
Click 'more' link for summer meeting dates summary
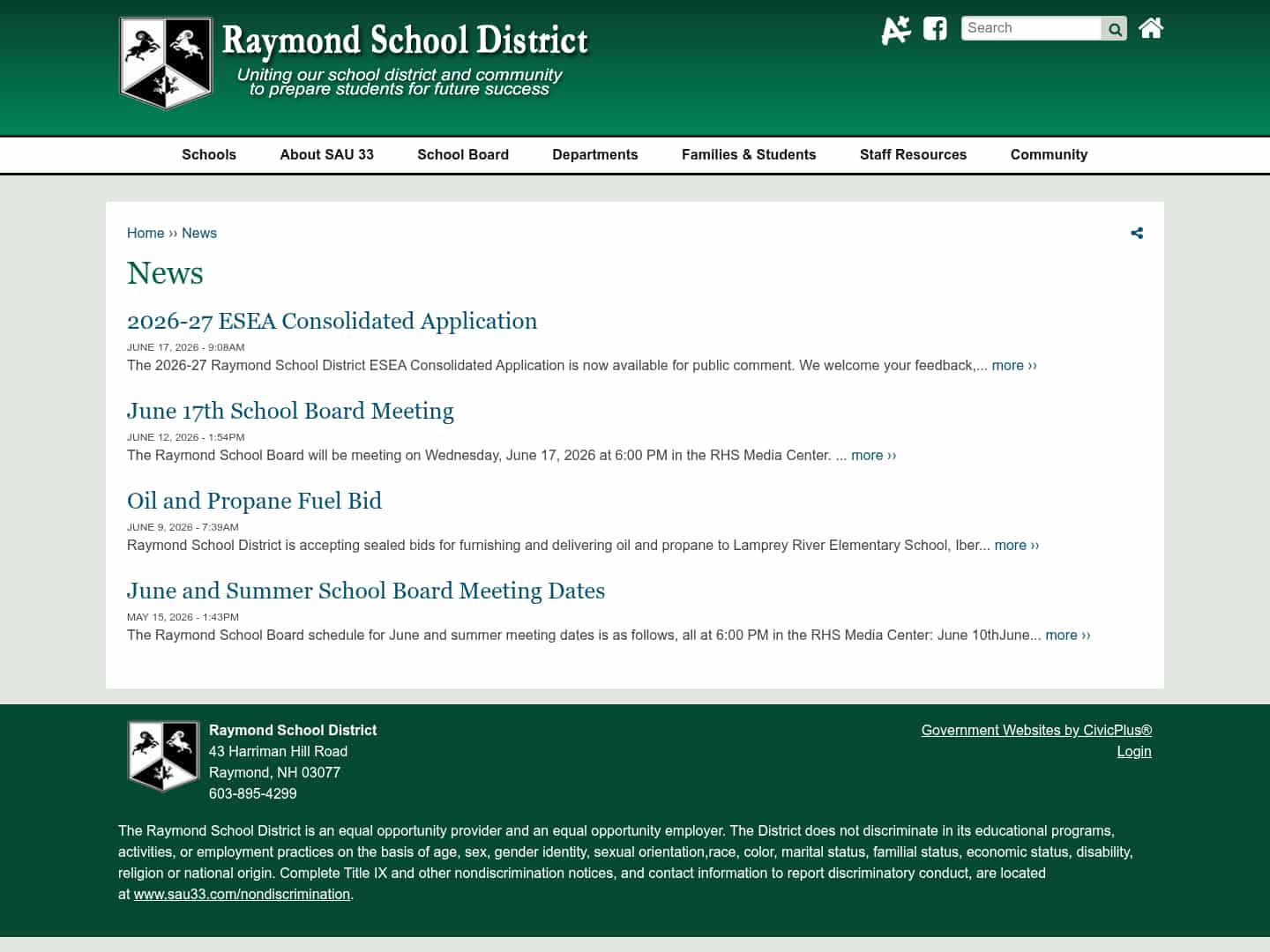[1068, 635]
